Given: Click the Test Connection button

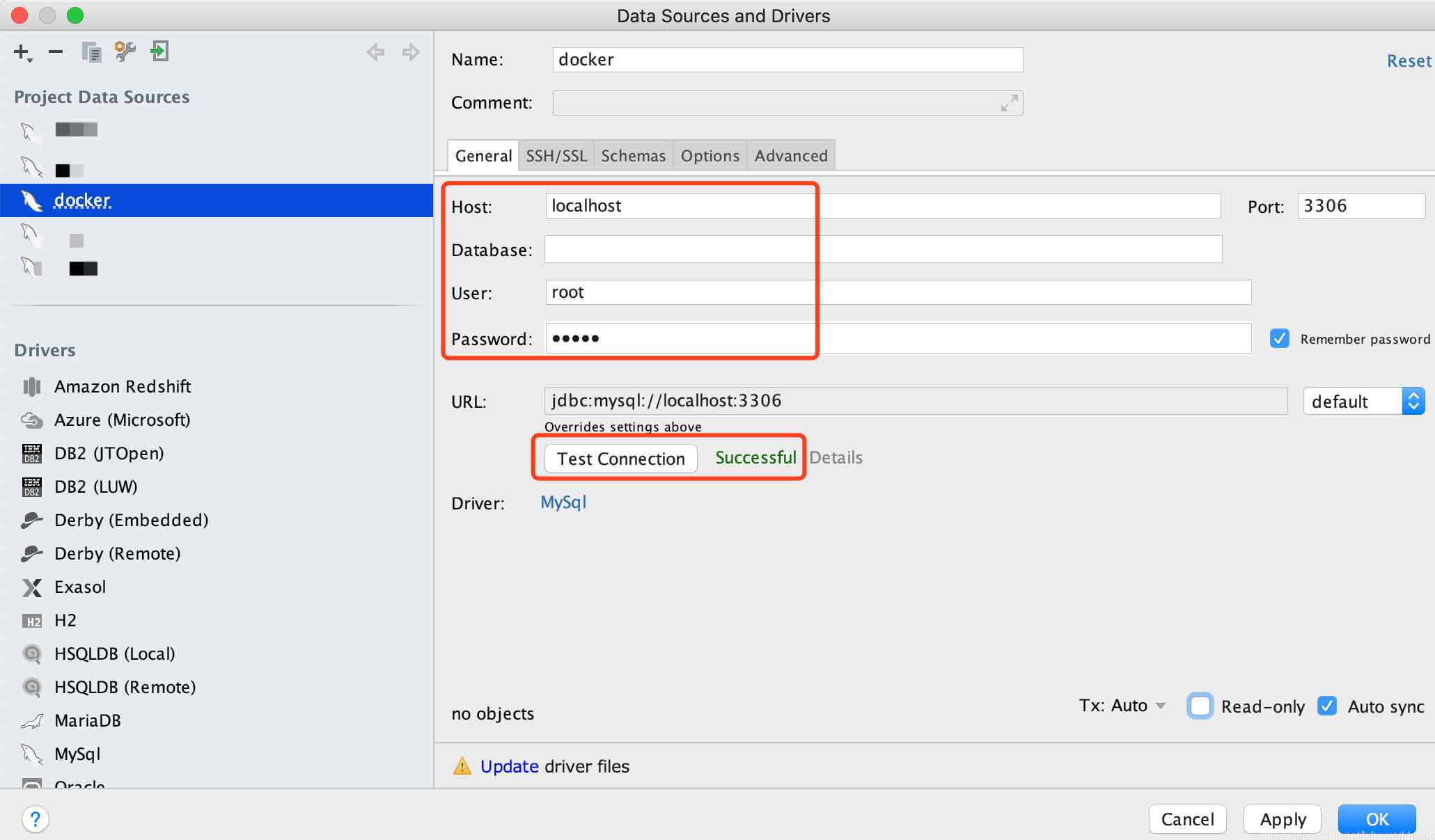Looking at the screenshot, I should click(619, 458).
